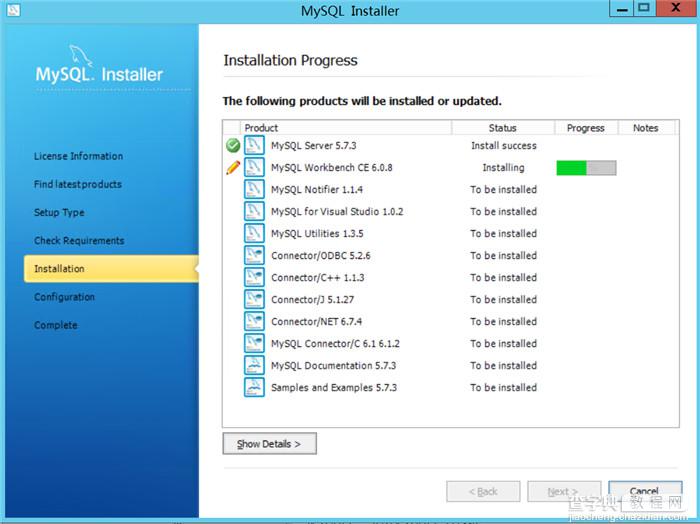Go to Check Requirements step
Viewport: 700px width, 524px height.
[x=79, y=241]
